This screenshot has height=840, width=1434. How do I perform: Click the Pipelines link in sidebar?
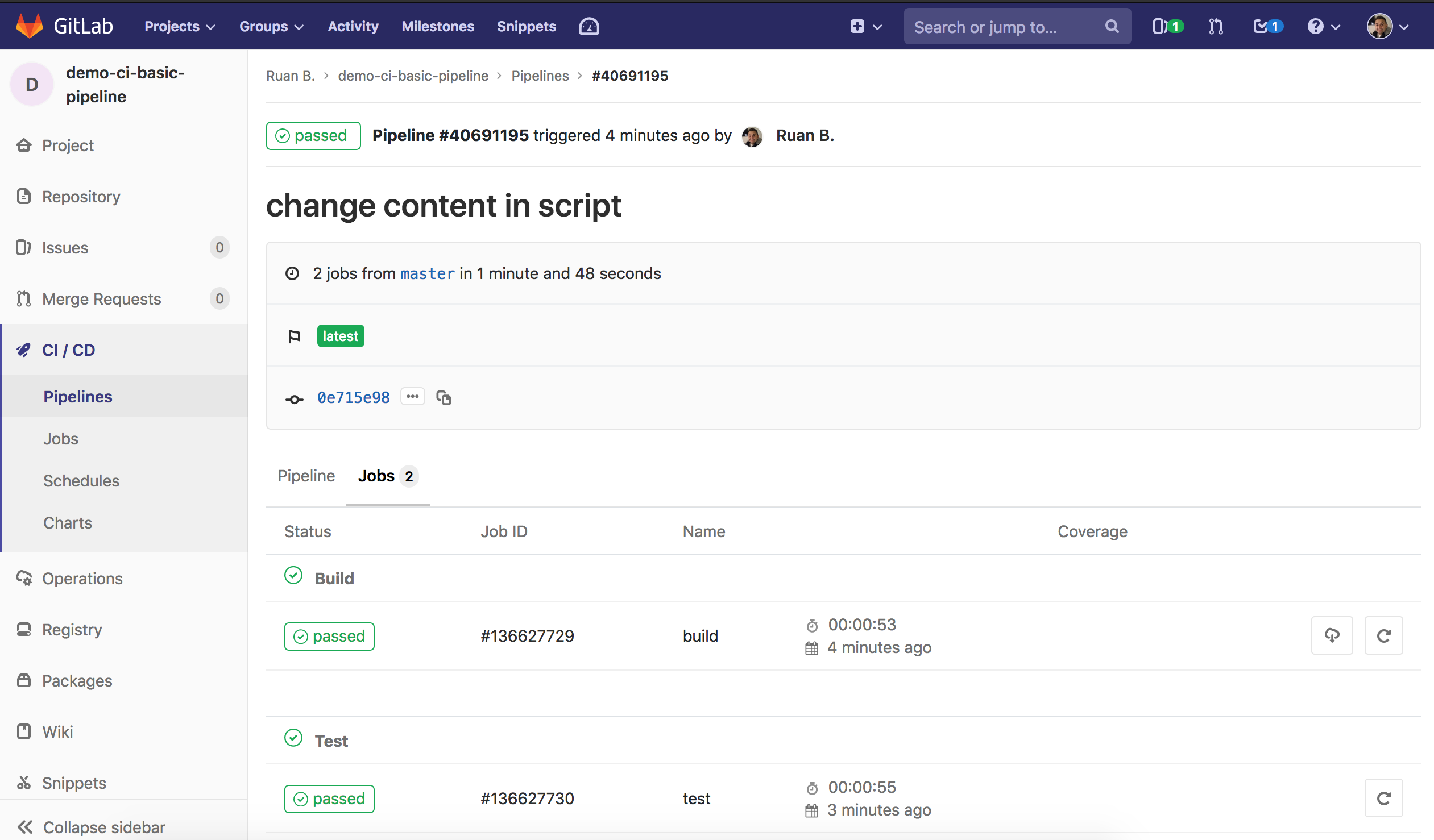click(77, 396)
